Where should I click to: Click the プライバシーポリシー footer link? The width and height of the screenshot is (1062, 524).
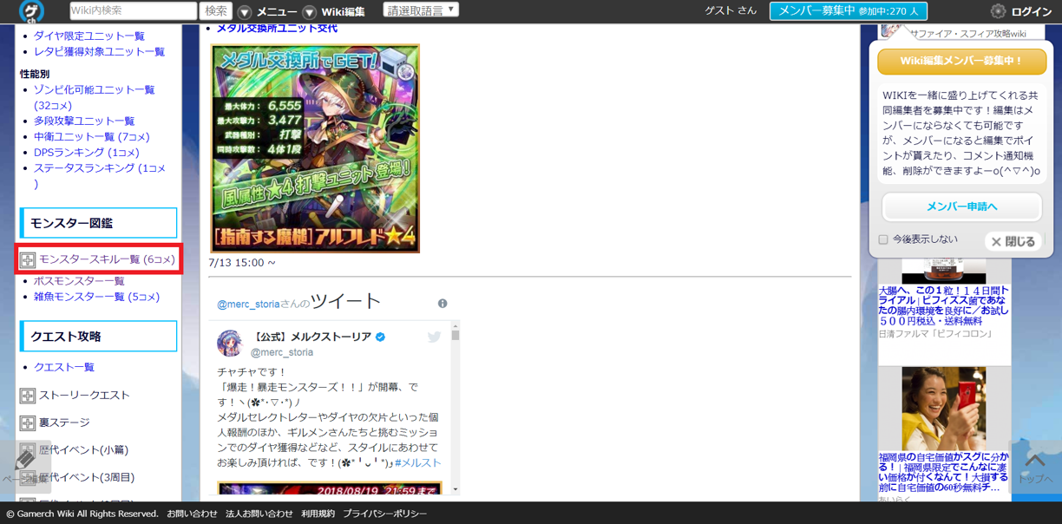(x=385, y=514)
